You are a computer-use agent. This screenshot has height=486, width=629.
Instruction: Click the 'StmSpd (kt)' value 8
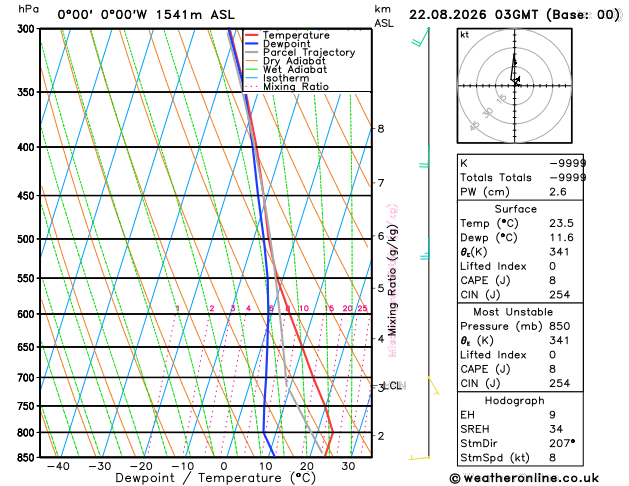pos(553,458)
